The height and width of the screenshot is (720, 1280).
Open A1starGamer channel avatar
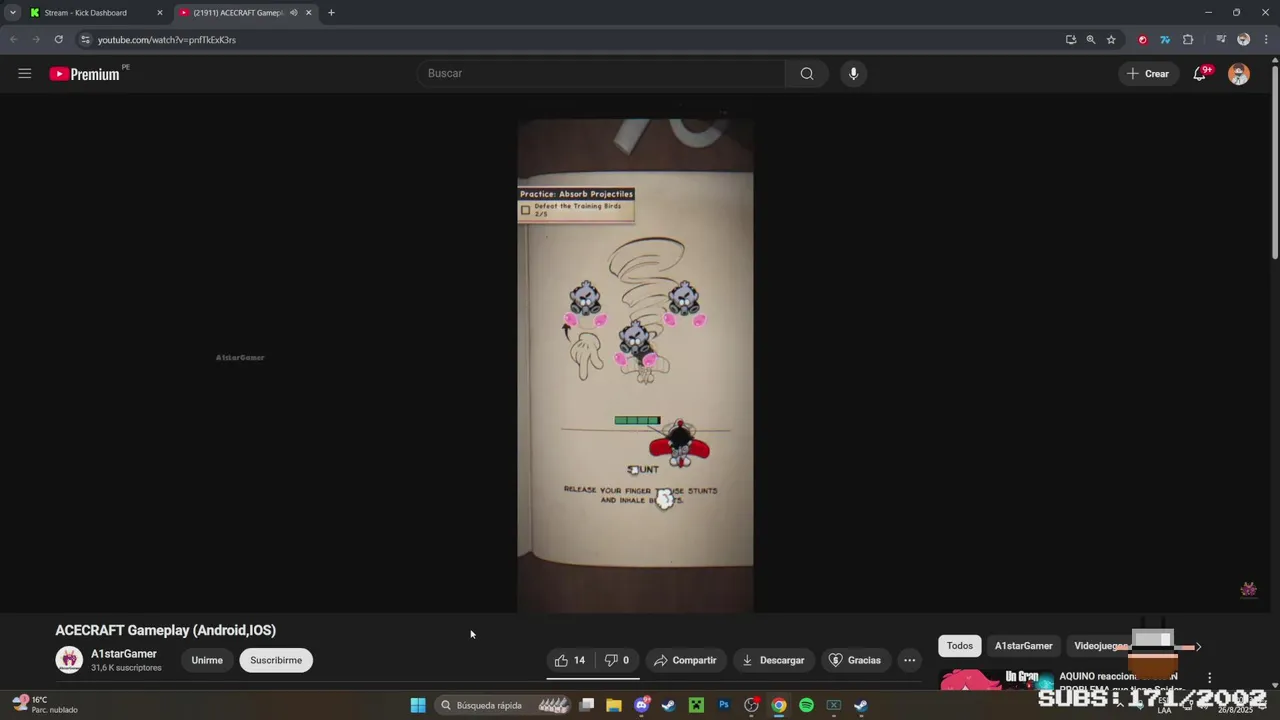[69, 660]
